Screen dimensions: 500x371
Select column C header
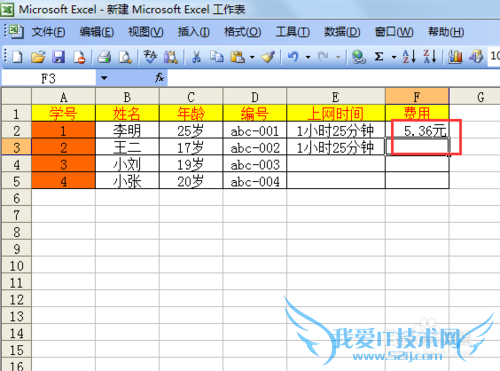191,97
